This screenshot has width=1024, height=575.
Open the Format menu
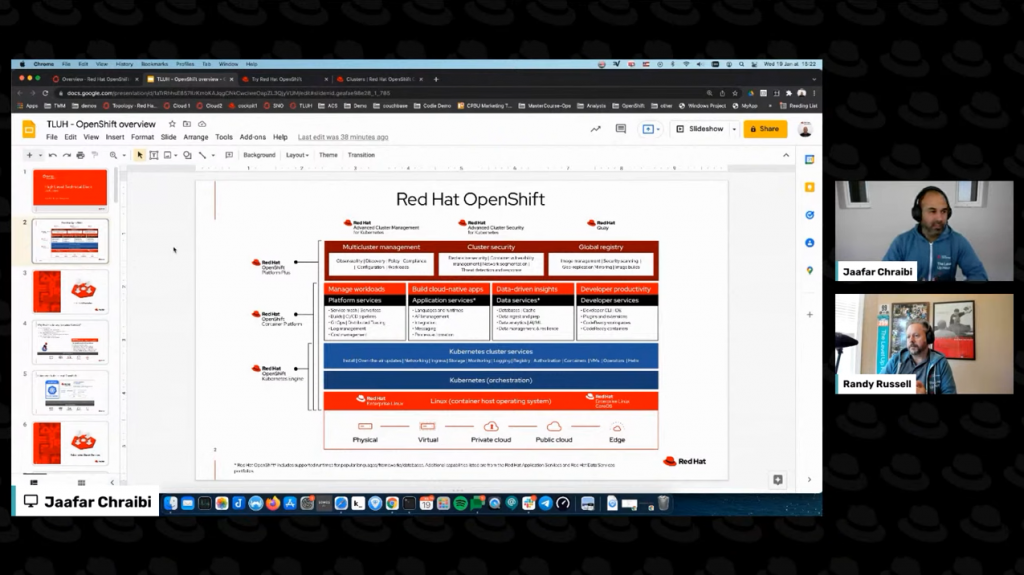point(142,137)
